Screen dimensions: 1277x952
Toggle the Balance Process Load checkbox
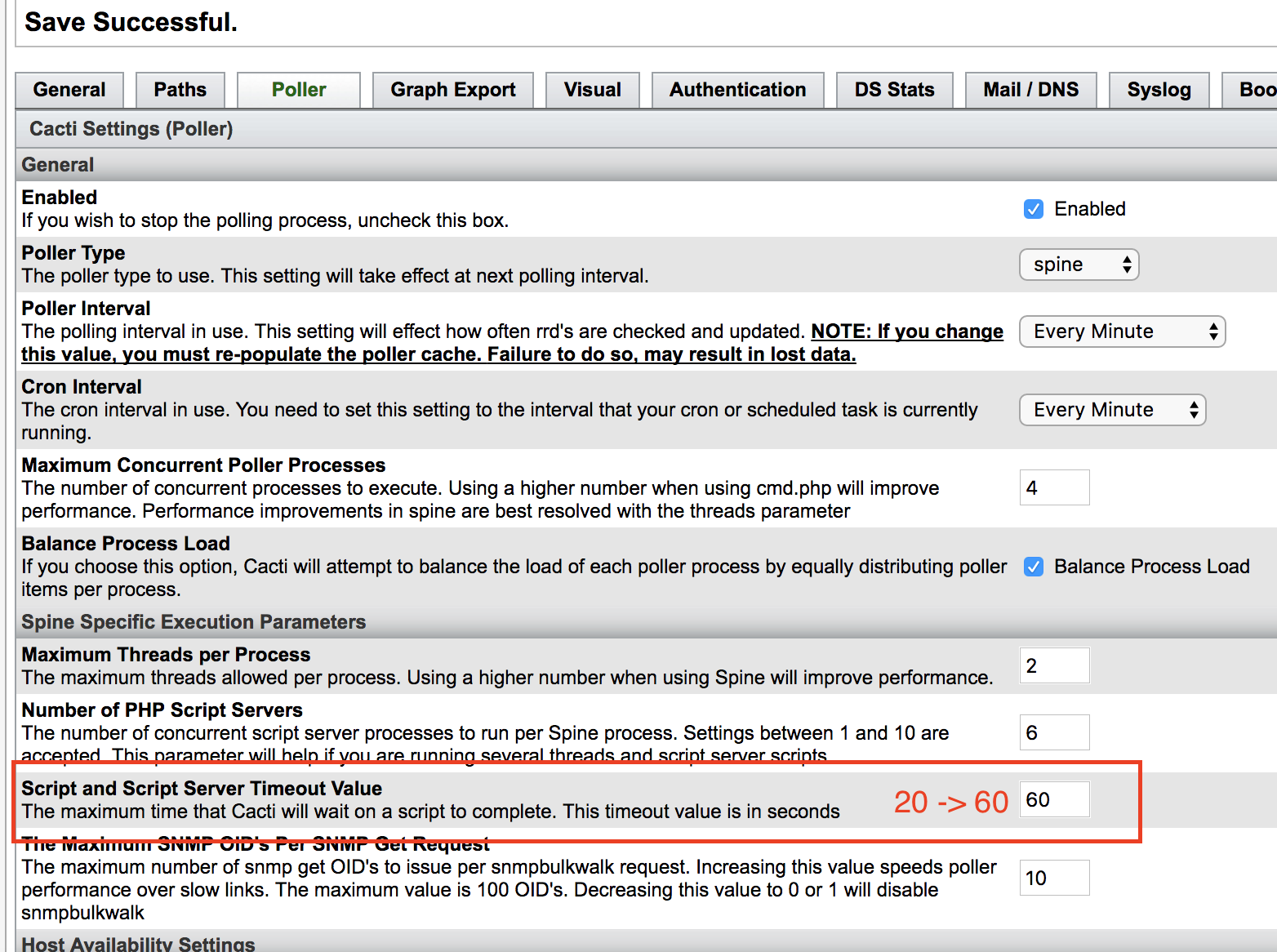(x=1034, y=567)
